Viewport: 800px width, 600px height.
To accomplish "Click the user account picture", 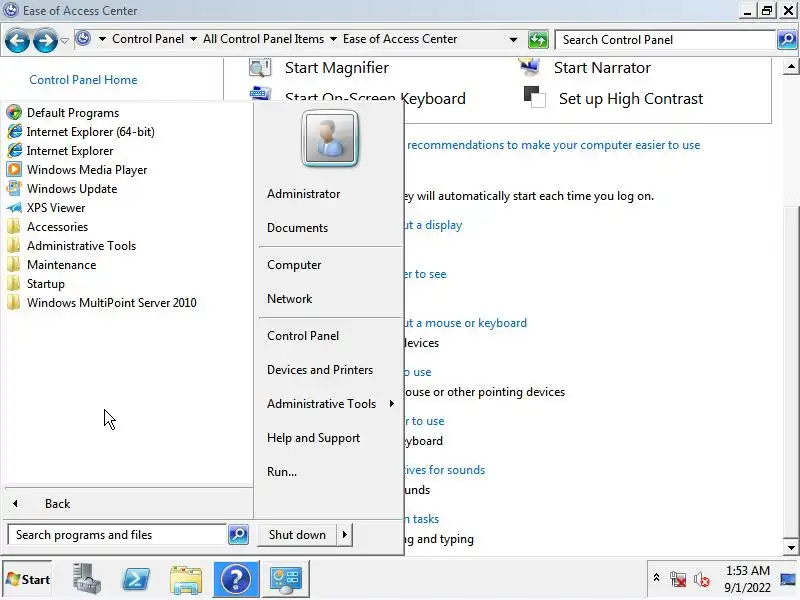I will (x=330, y=139).
